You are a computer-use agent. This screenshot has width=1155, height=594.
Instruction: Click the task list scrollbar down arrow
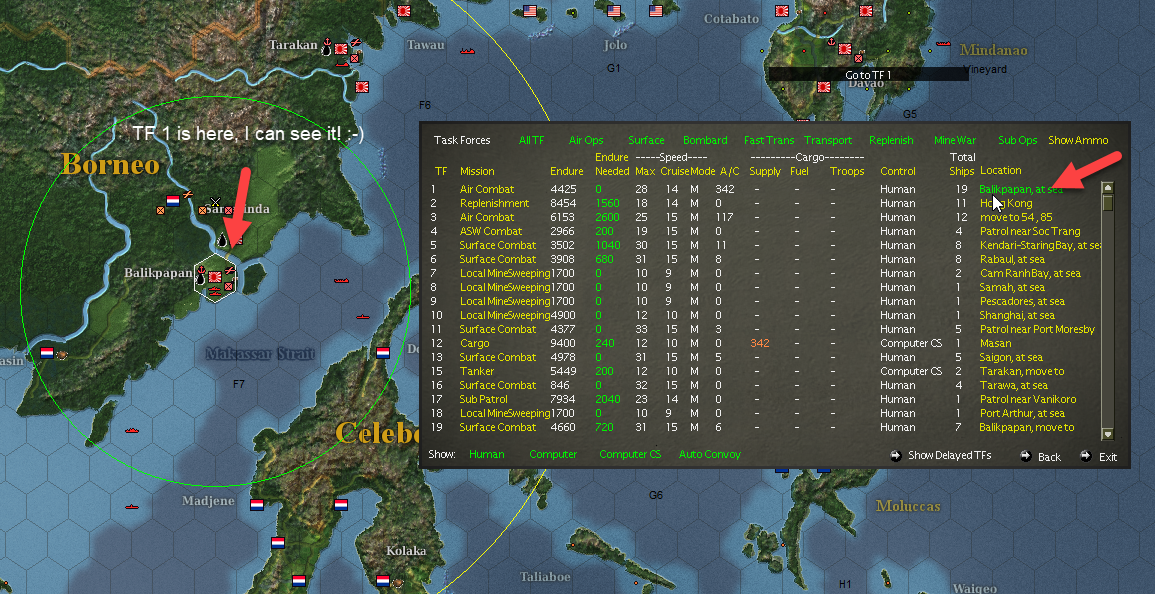coord(1107,434)
